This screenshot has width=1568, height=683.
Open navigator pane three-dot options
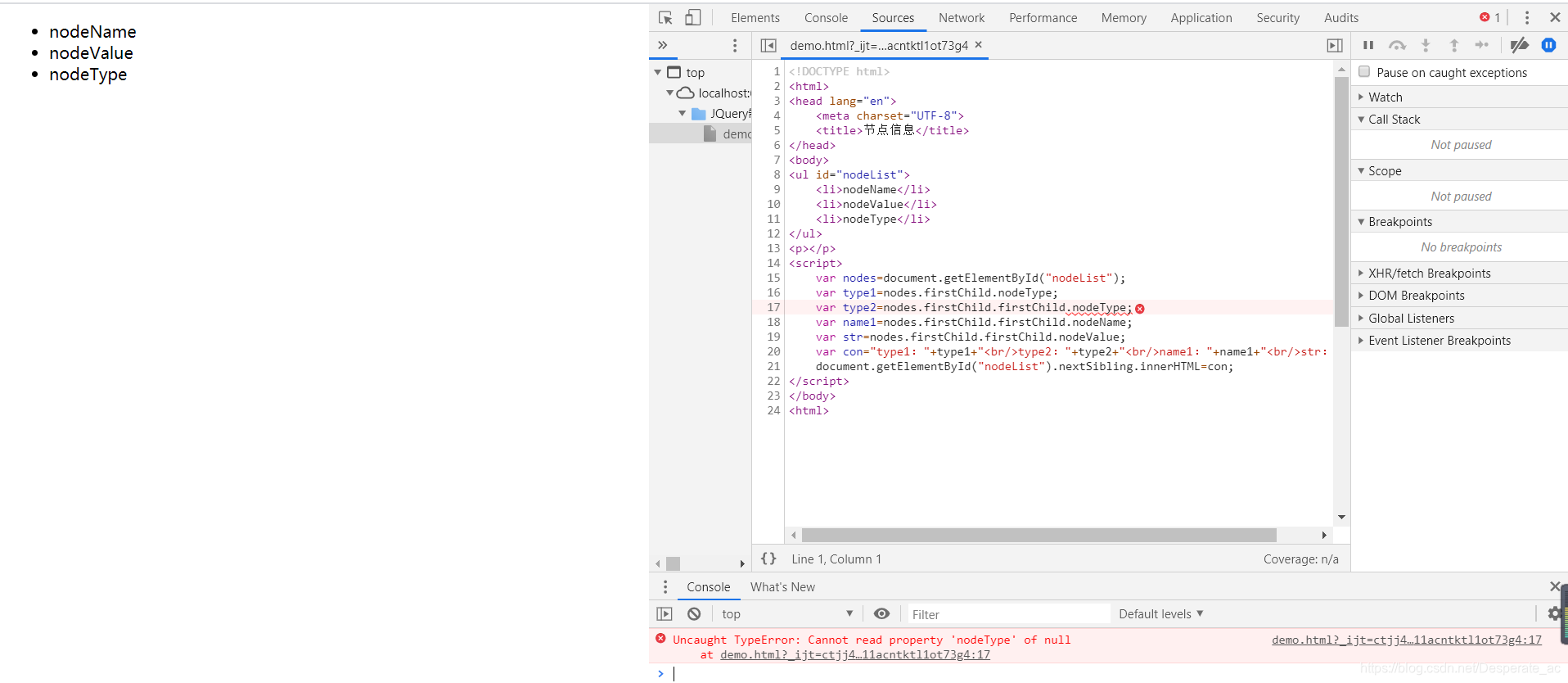pyautogui.click(x=735, y=45)
